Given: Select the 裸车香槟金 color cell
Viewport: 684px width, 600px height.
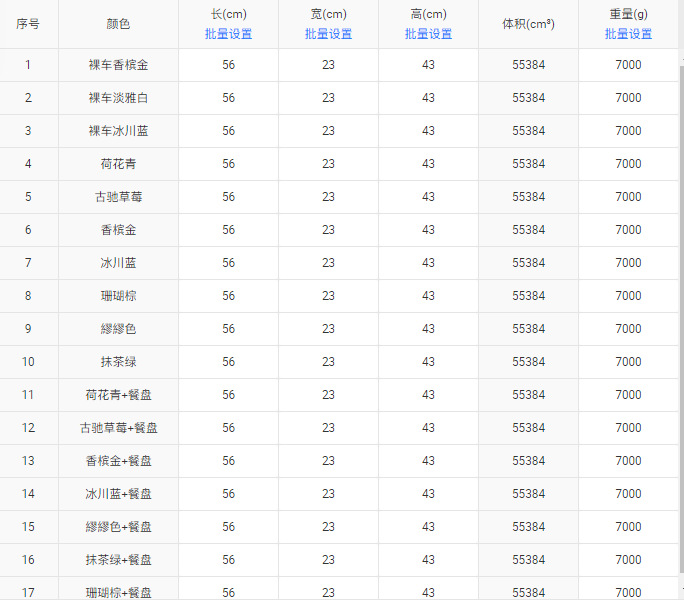Looking at the screenshot, I should [x=118, y=65].
